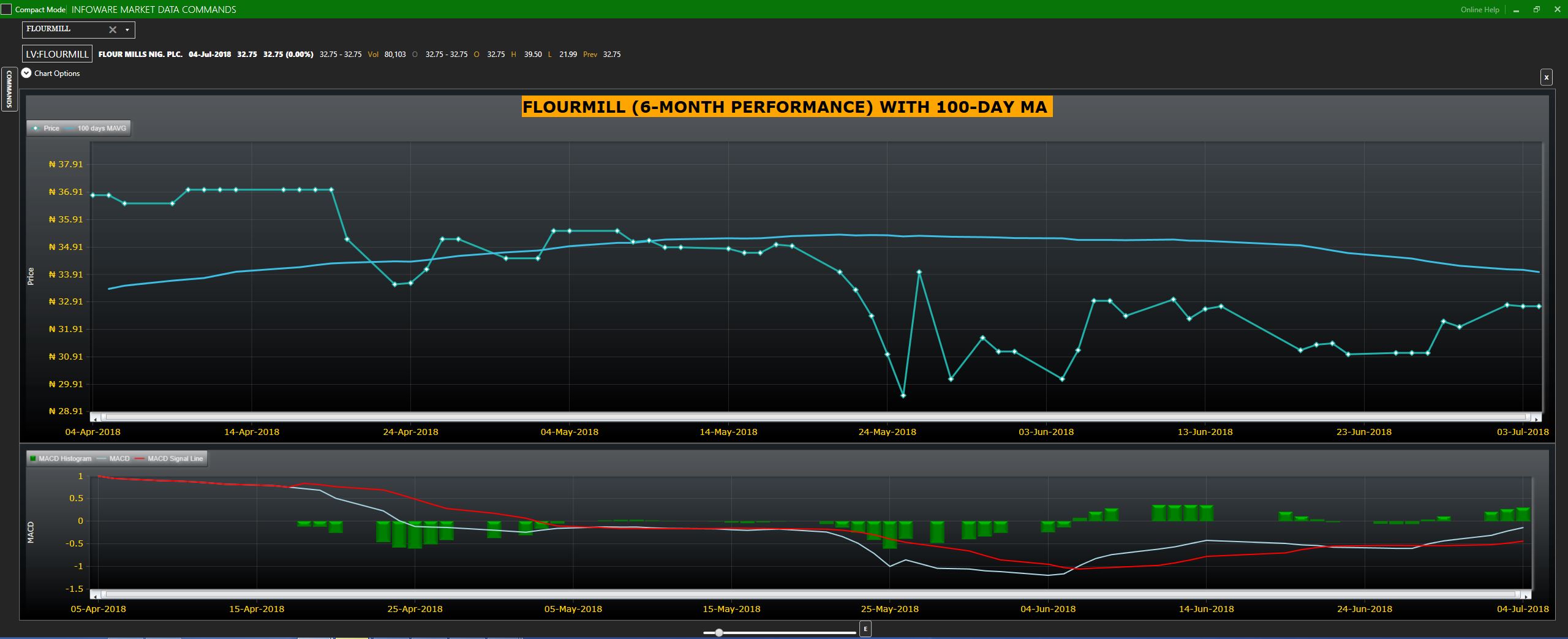Click left arrow of MACD chart scrollbar
The width and height of the screenshot is (1568, 639).
click(95, 595)
